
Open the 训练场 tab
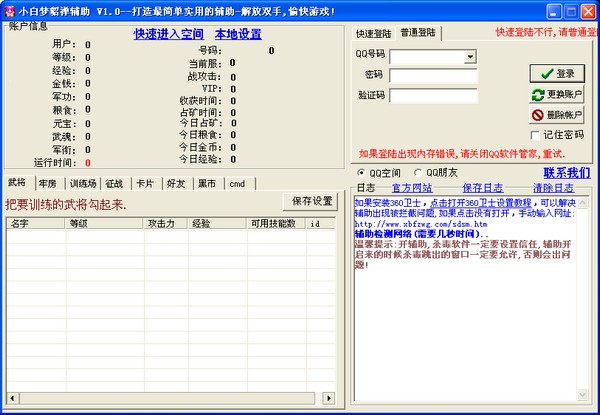tap(83, 184)
